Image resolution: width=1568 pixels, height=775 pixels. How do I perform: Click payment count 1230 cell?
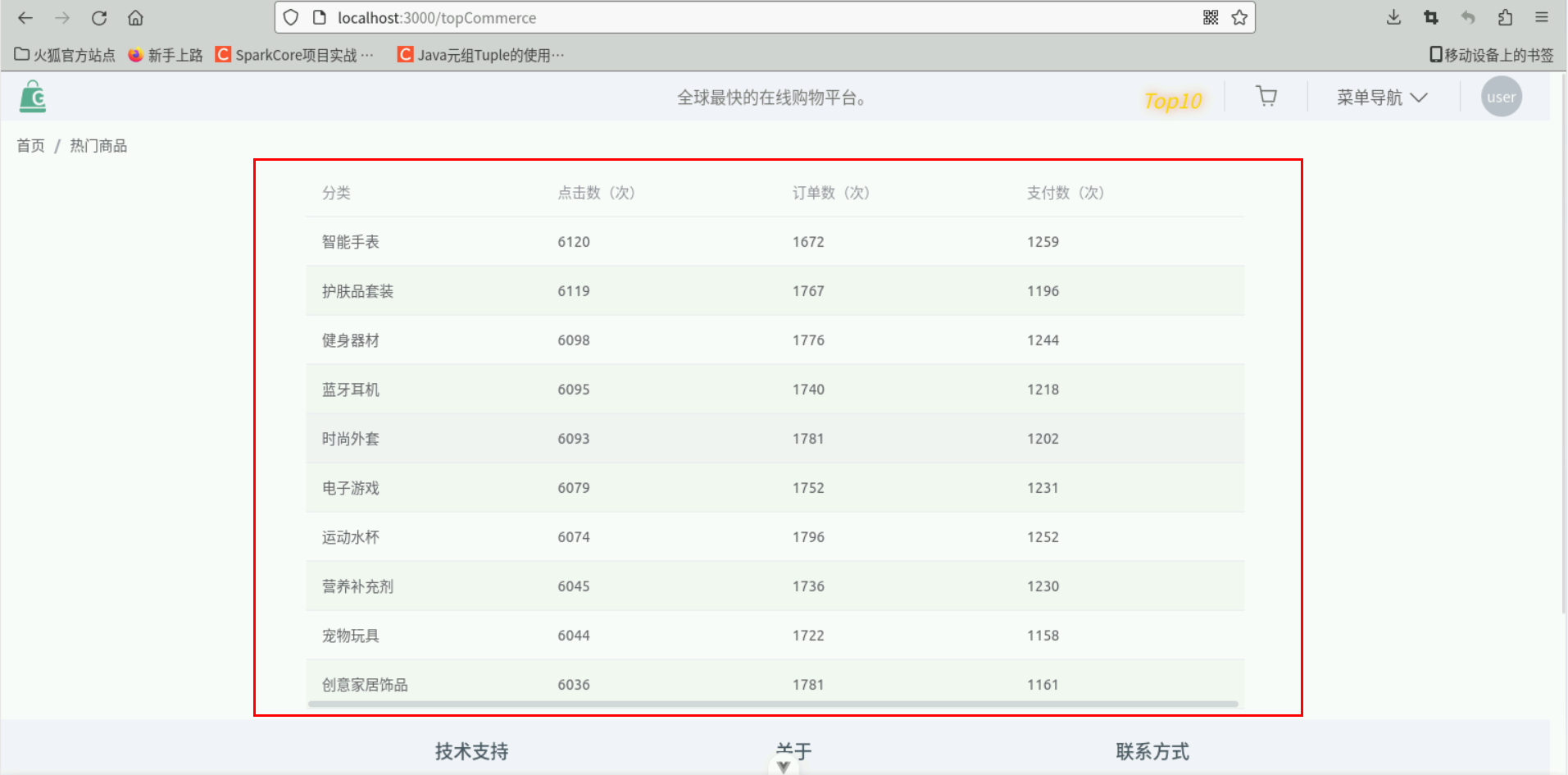(1043, 586)
